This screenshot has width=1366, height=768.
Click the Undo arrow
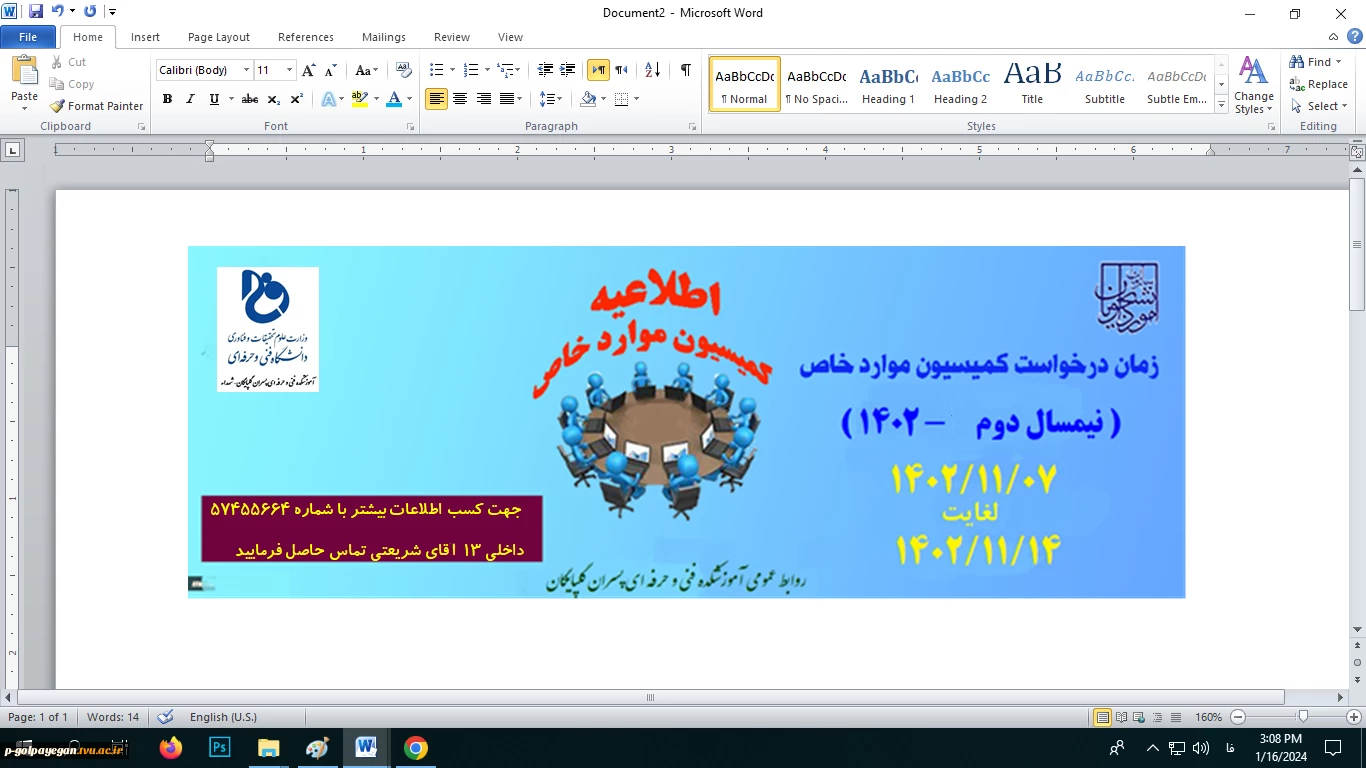coord(57,12)
